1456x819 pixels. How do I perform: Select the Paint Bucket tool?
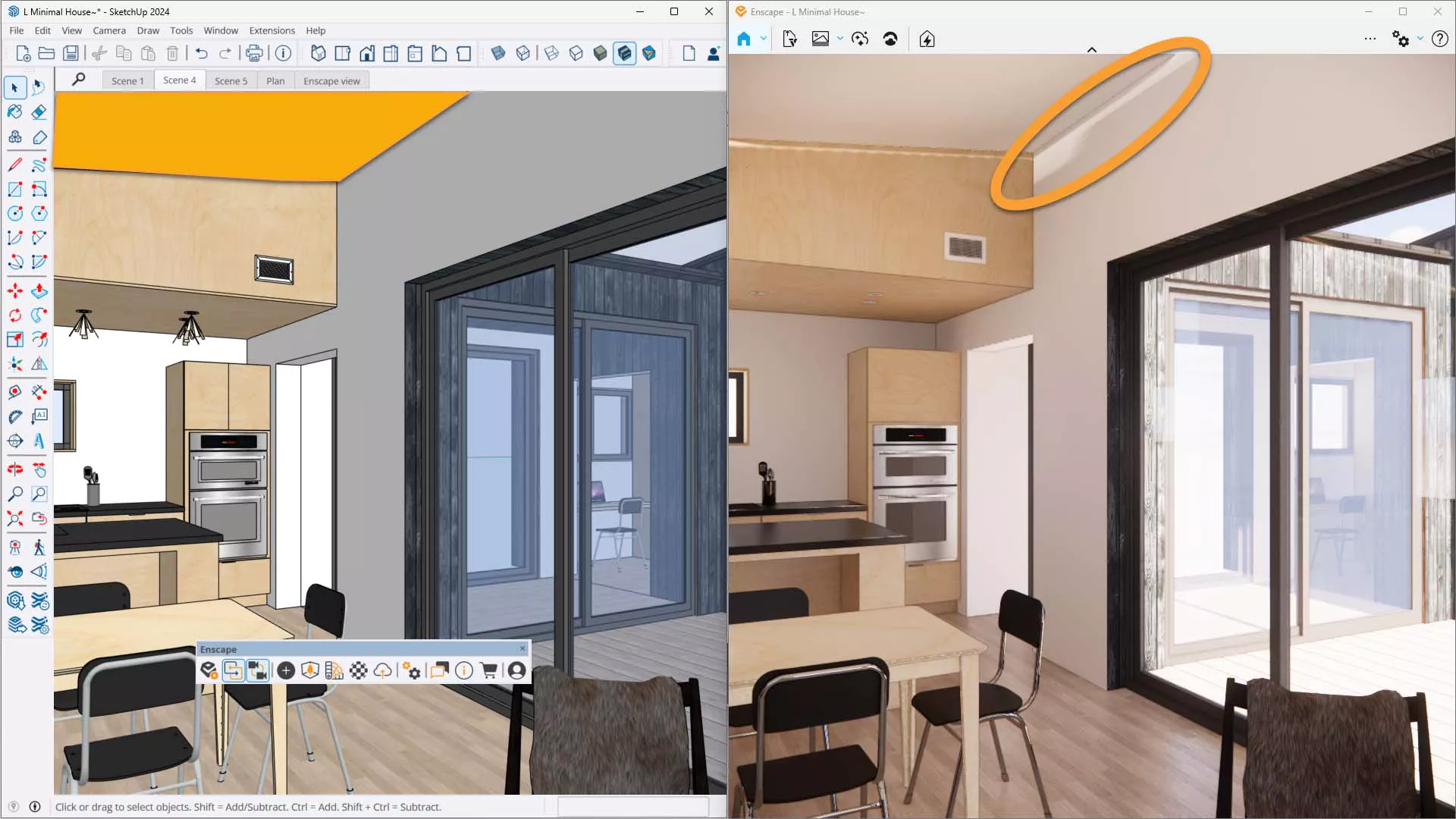pyautogui.click(x=14, y=112)
